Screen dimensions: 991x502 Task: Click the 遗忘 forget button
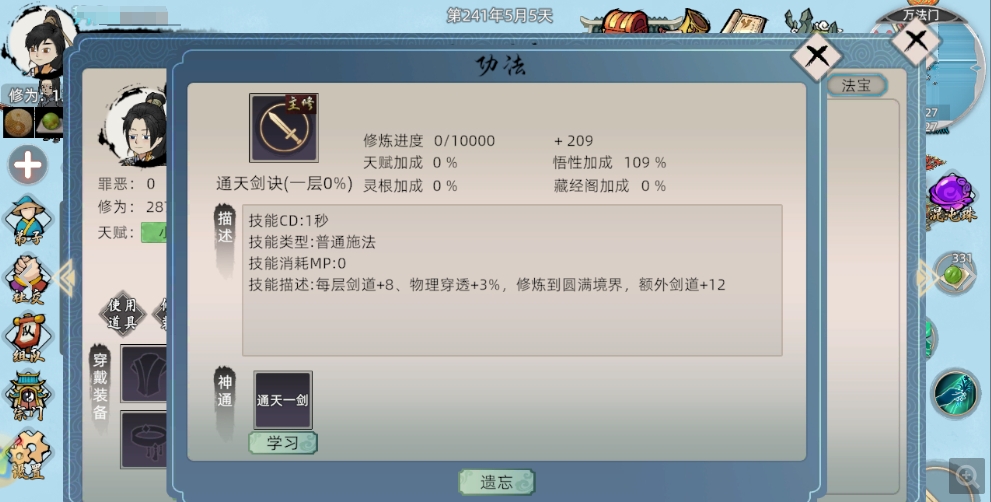click(496, 482)
